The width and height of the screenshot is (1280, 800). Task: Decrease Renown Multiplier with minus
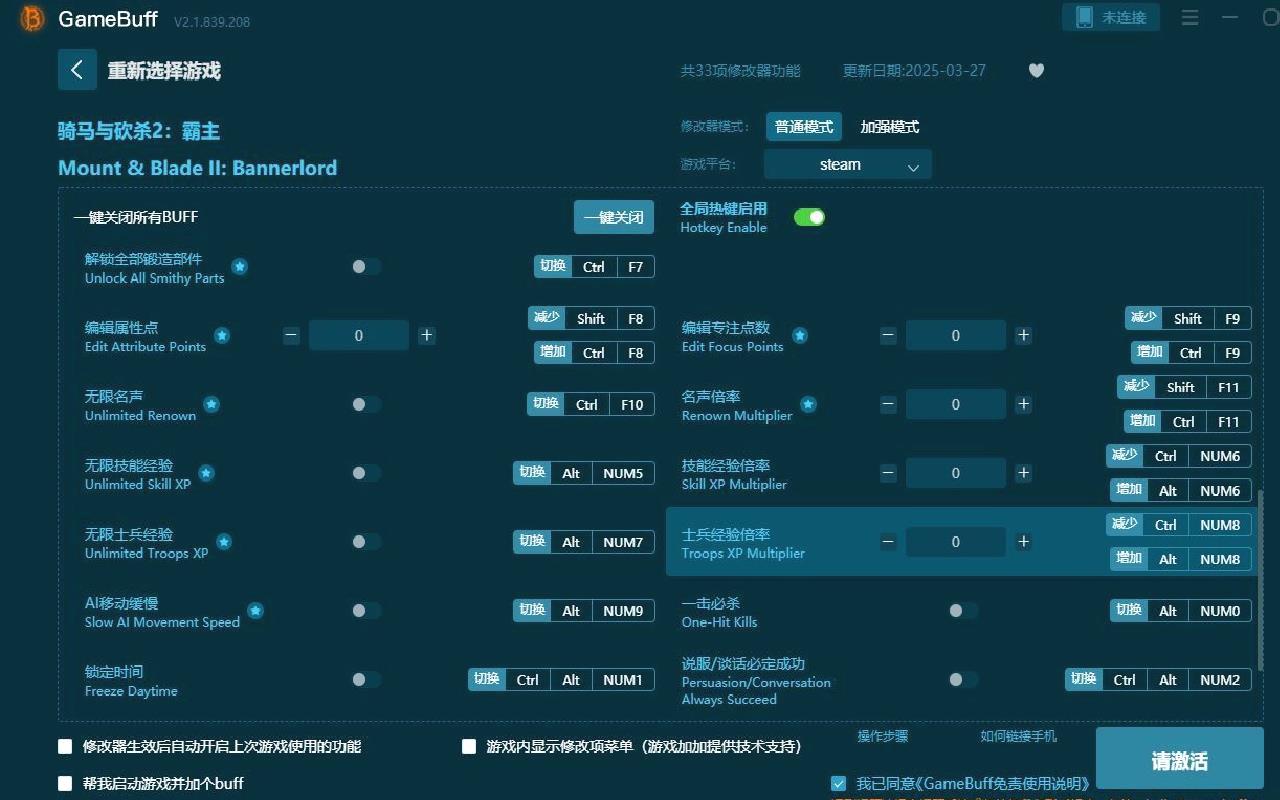point(888,405)
